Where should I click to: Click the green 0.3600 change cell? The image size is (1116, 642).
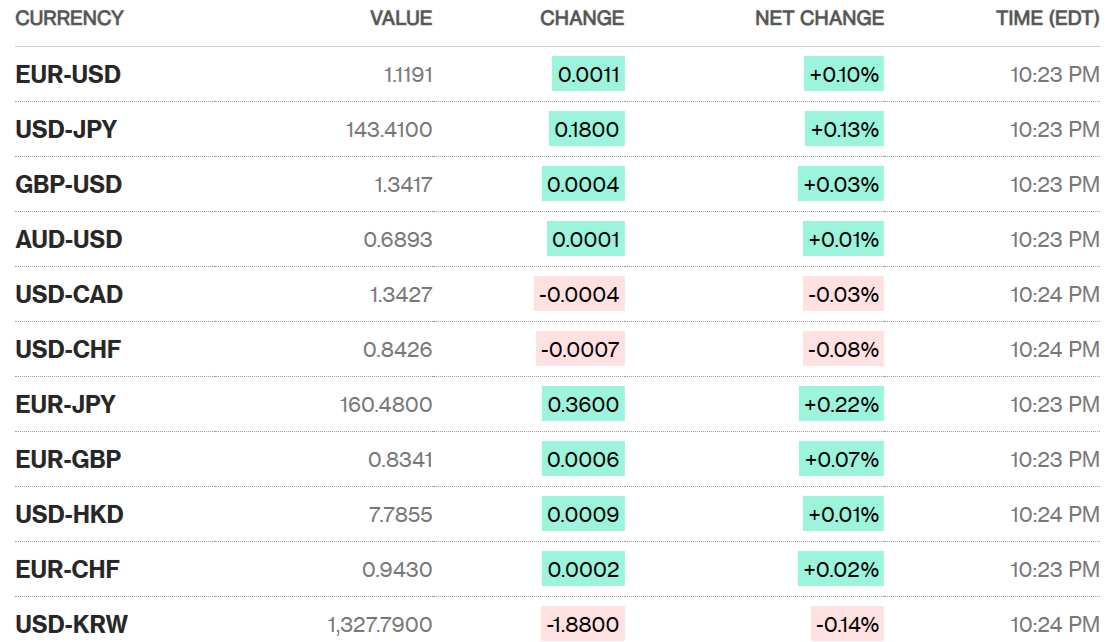(x=583, y=405)
